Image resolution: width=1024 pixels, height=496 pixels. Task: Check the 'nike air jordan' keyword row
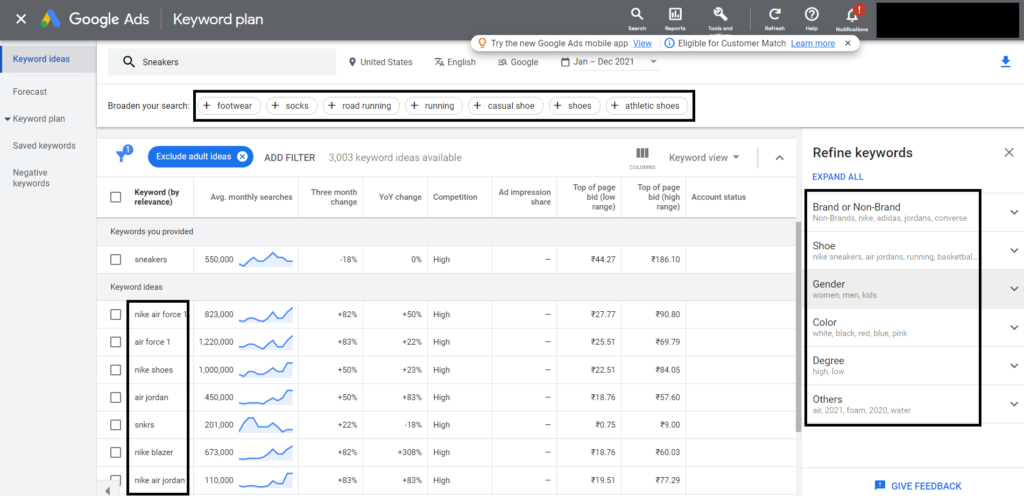(116, 480)
